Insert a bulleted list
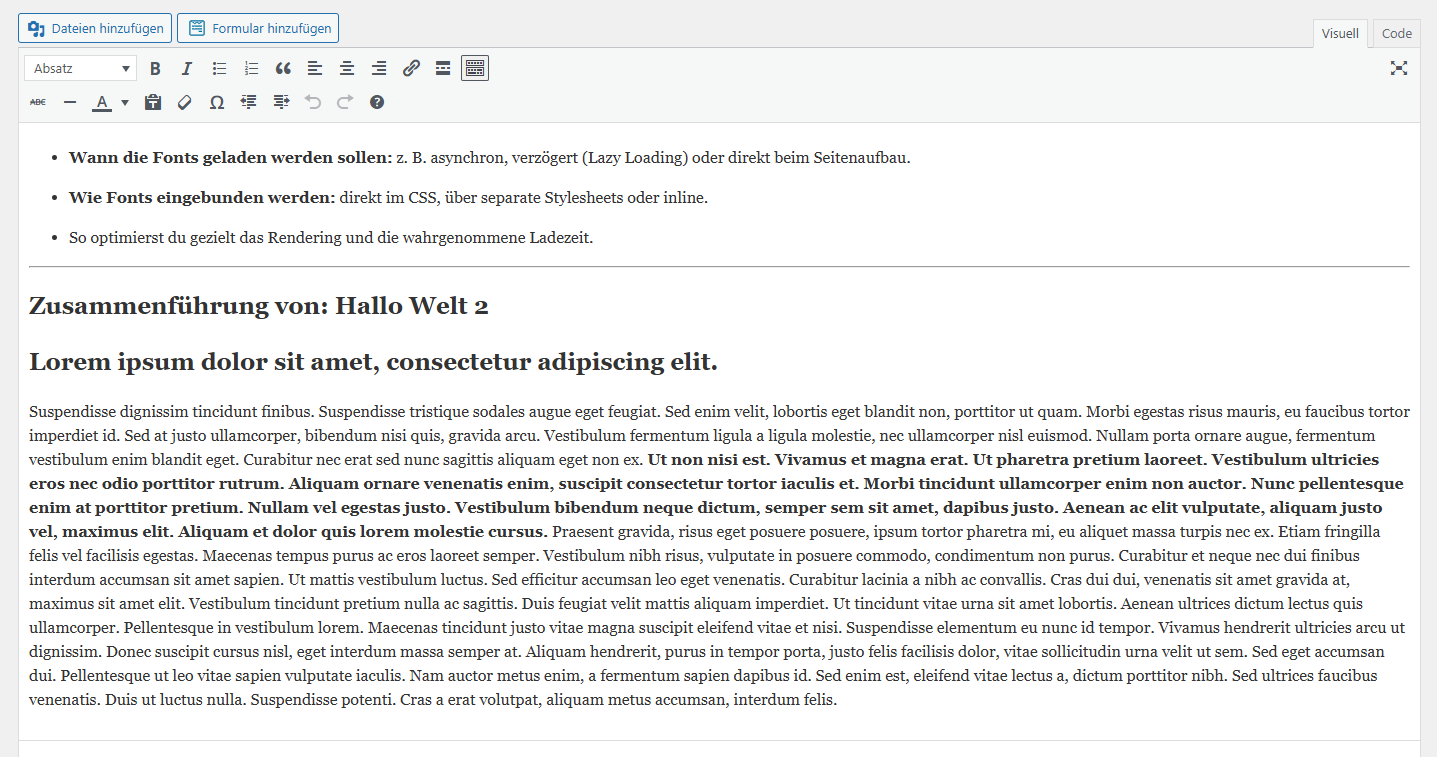The image size is (1437, 757). [x=219, y=69]
